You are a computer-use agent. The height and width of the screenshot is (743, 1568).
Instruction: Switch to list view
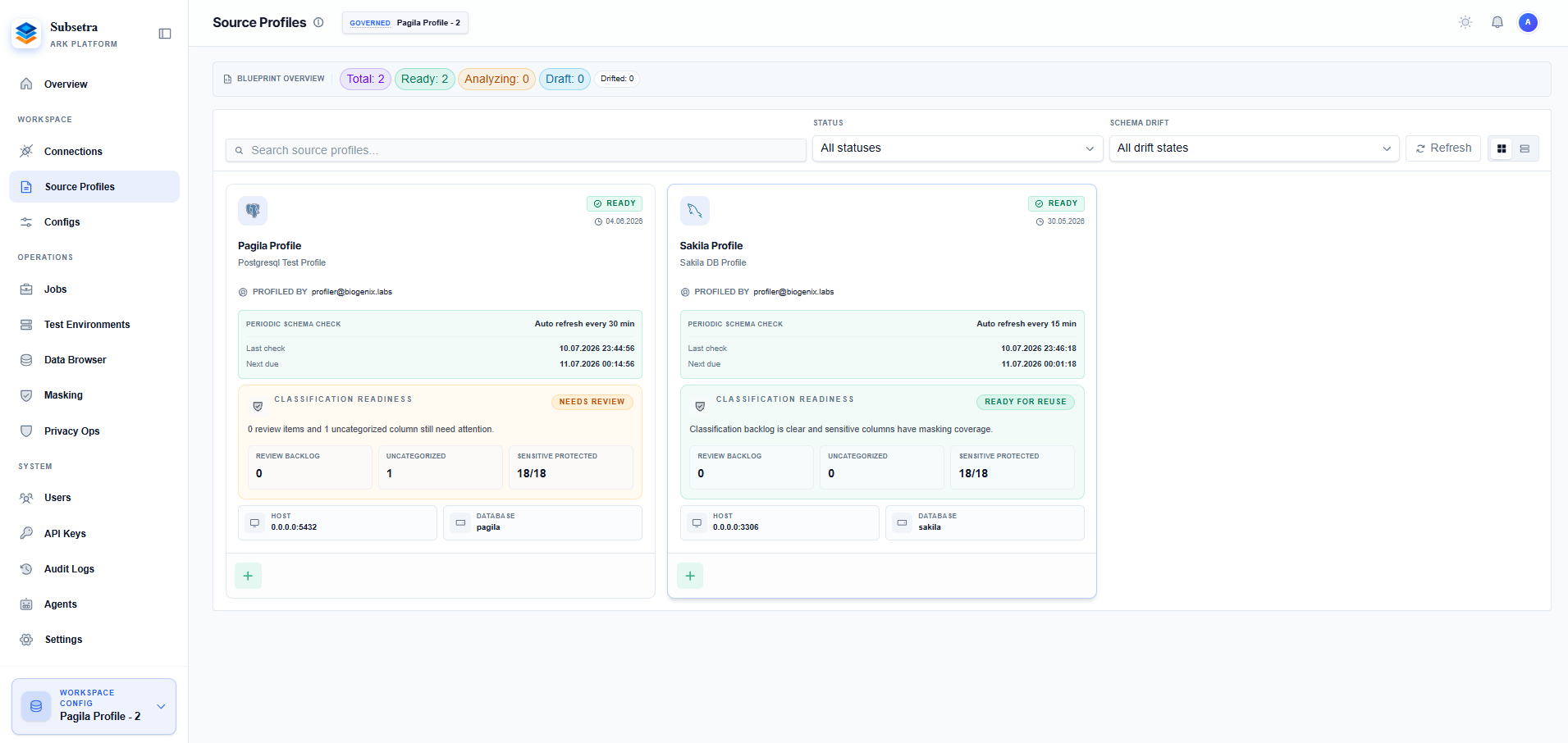pos(1525,148)
